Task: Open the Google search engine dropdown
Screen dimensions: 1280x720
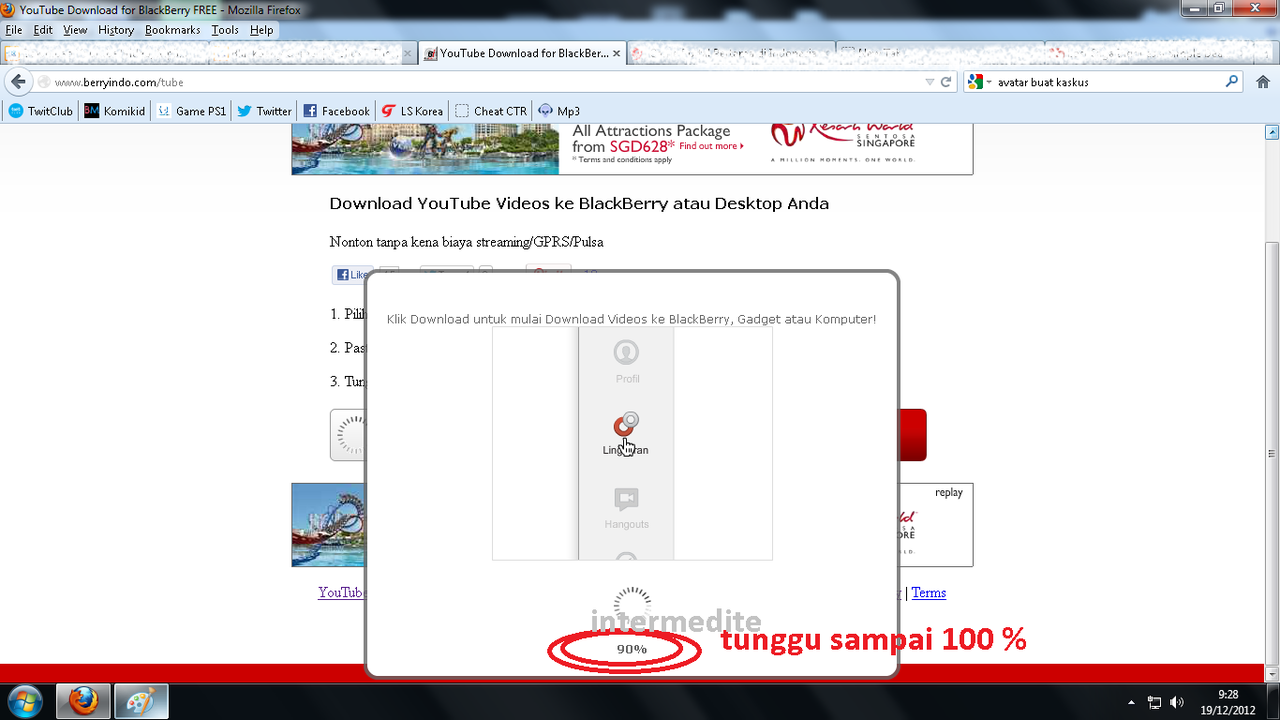Action: 979,82
